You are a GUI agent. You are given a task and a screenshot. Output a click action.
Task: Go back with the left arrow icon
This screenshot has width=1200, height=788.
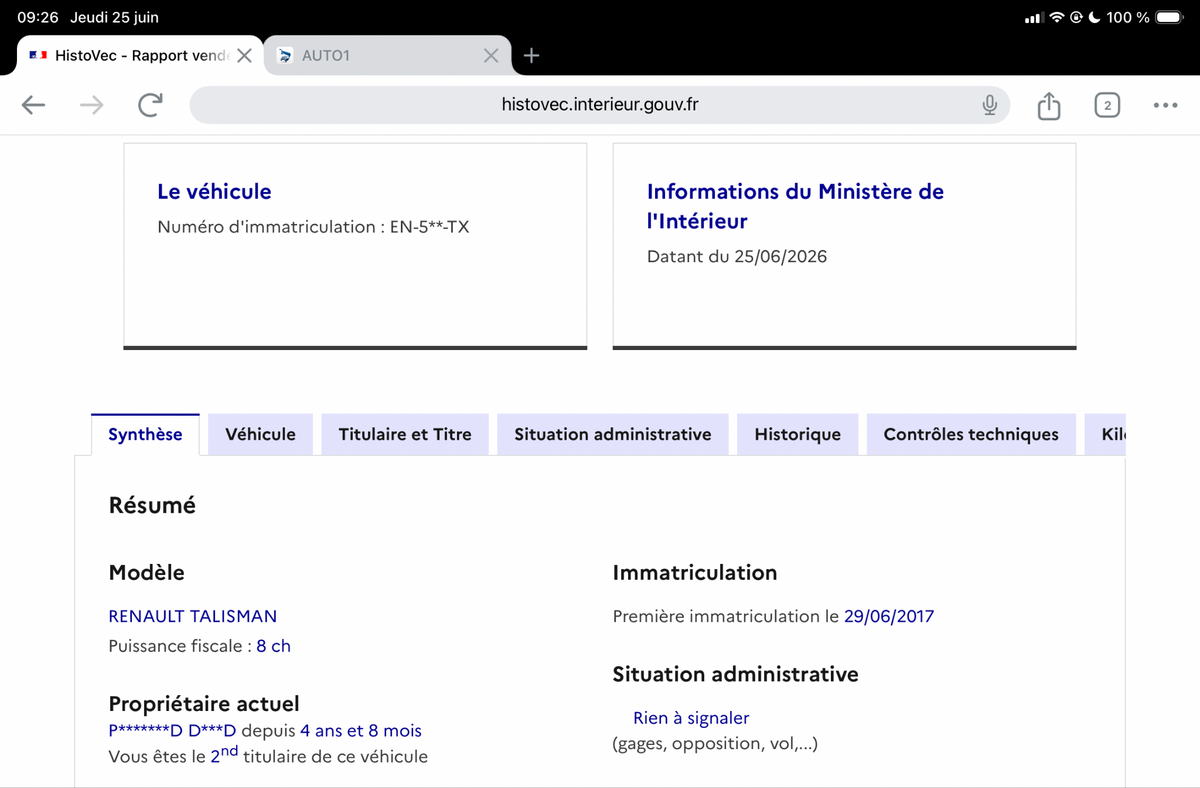pyautogui.click(x=34, y=105)
